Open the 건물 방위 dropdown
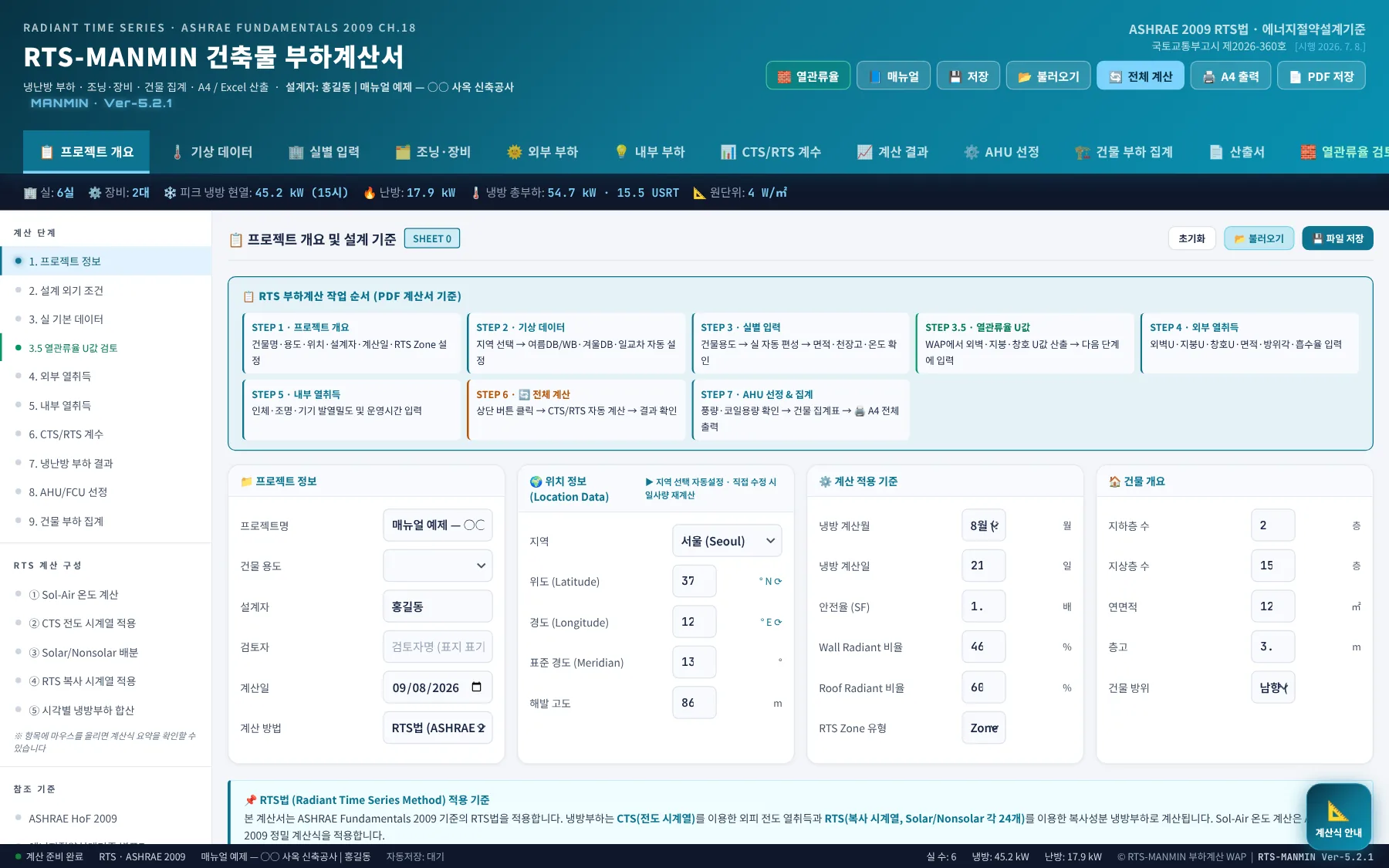The width and height of the screenshot is (1389, 868). point(1273,687)
